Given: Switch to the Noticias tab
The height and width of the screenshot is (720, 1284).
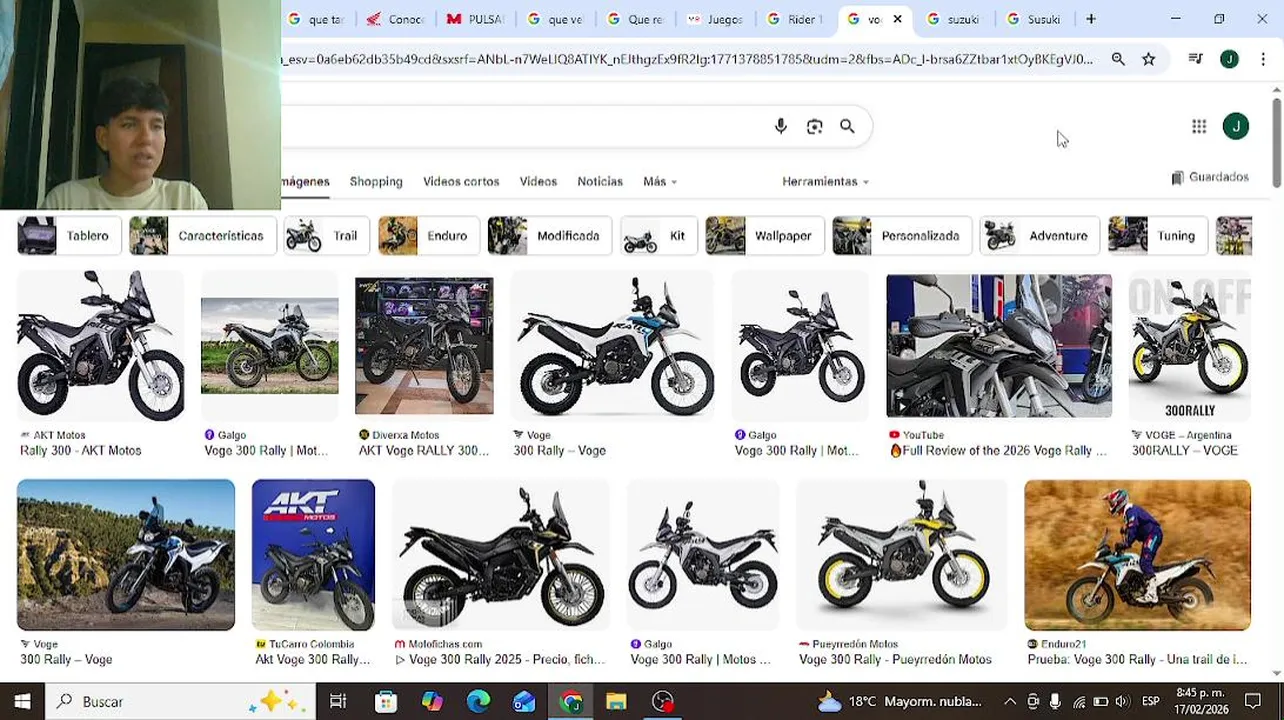Looking at the screenshot, I should coord(600,181).
